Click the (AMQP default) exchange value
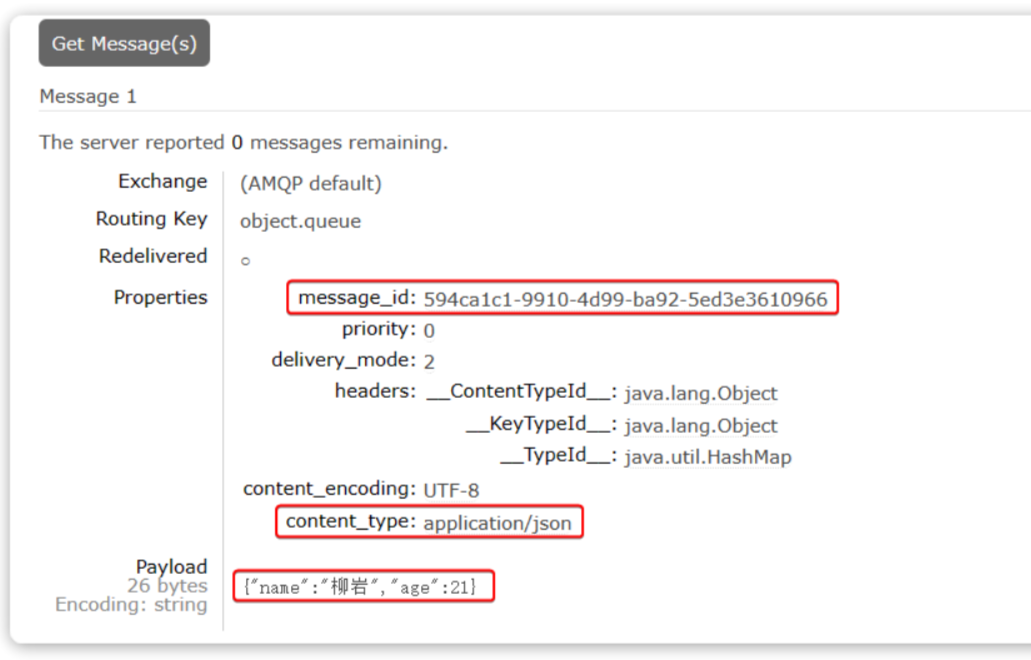The height and width of the screenshot is (660, 1031). coord(310,184)
